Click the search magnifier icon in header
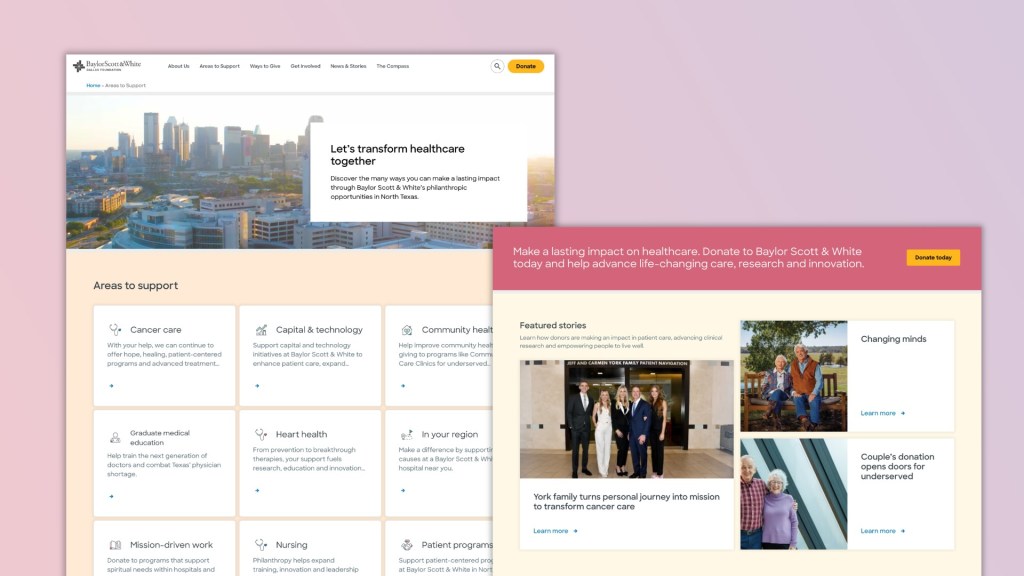The height and width of the screenshot is (576, 1024). pyautogui.click(x=497, y=66)
